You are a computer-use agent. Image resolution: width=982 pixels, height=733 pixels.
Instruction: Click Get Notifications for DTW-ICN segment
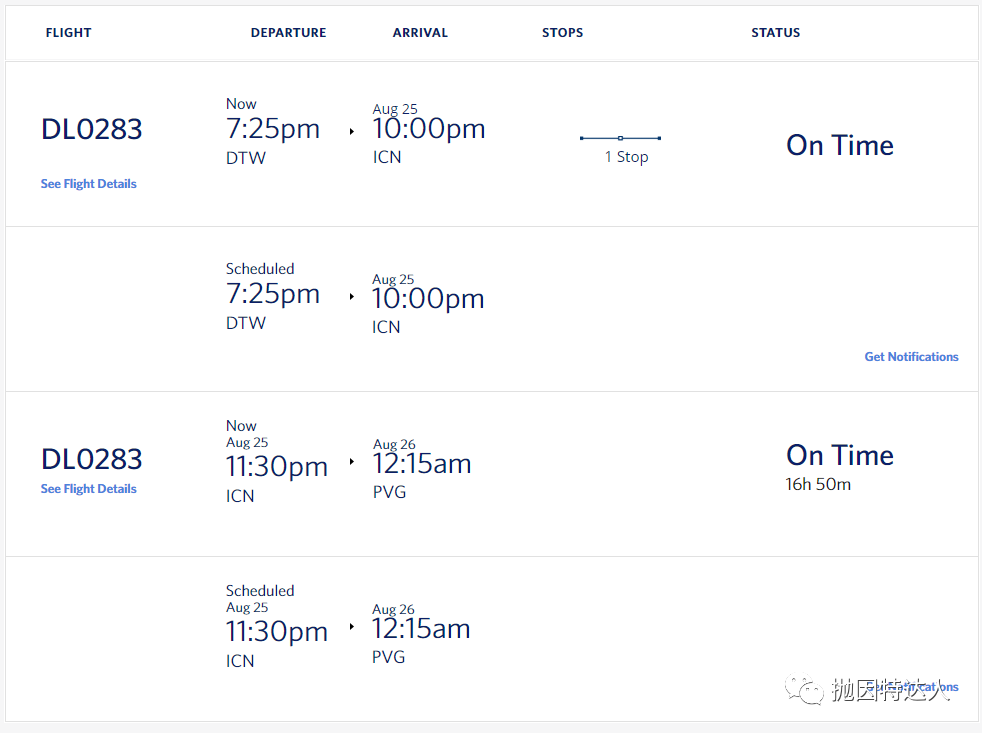911,356
